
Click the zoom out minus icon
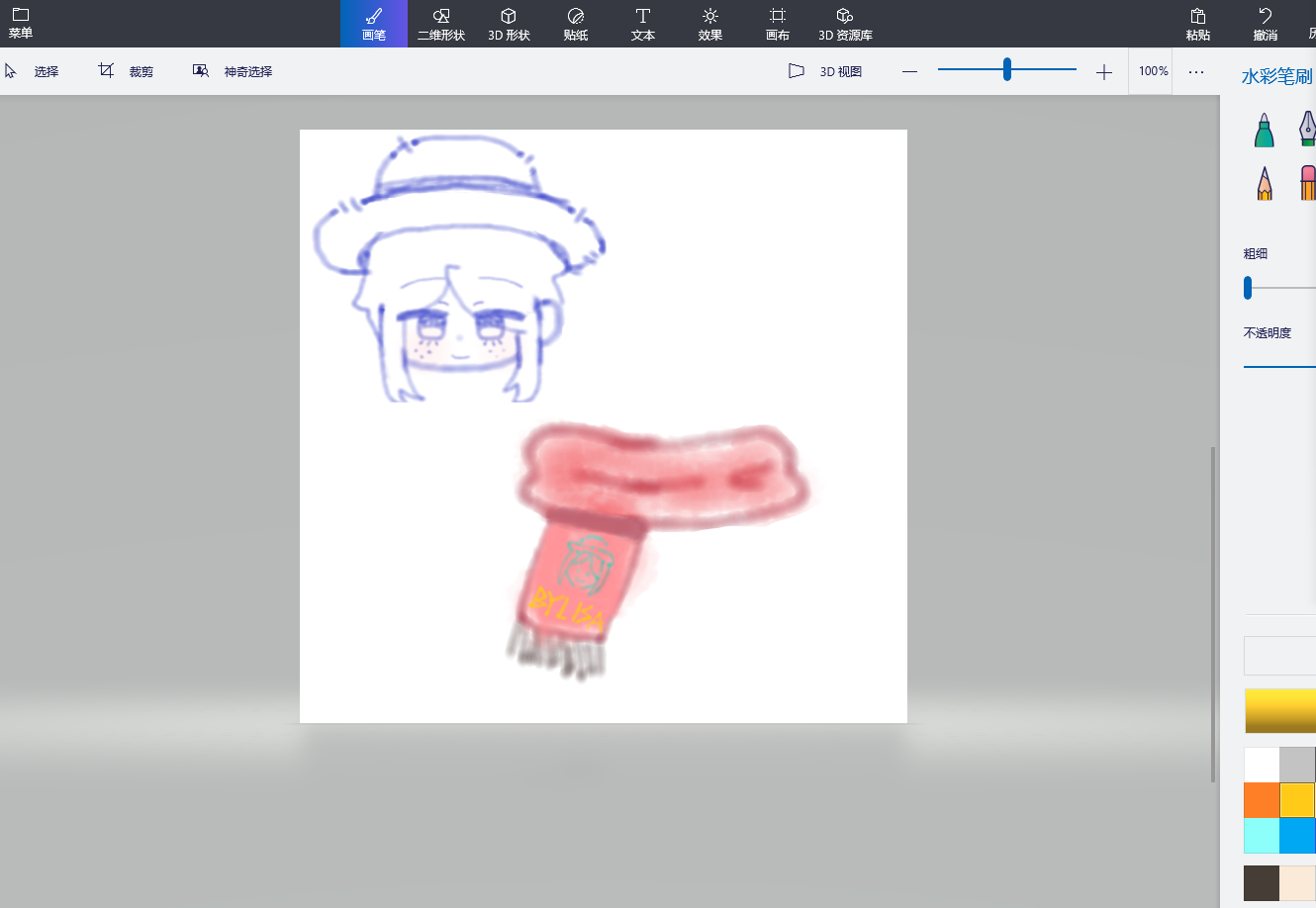point(909,71)
